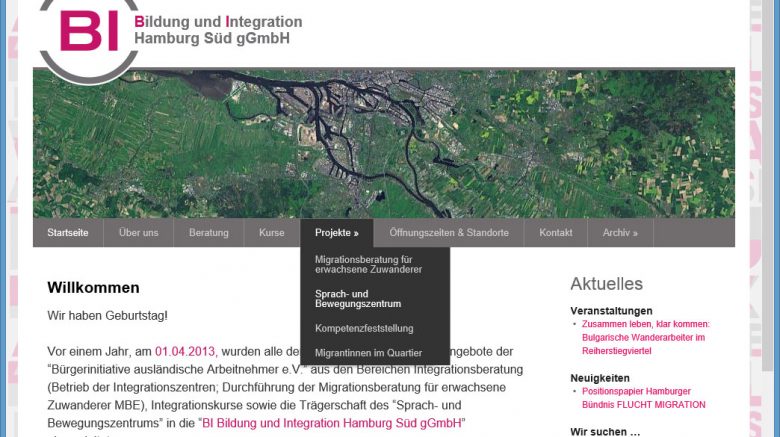The height and width of the screenshot is (437, 780).
Task: Open the Beratung menu item
Action: [x=208, y=232]
